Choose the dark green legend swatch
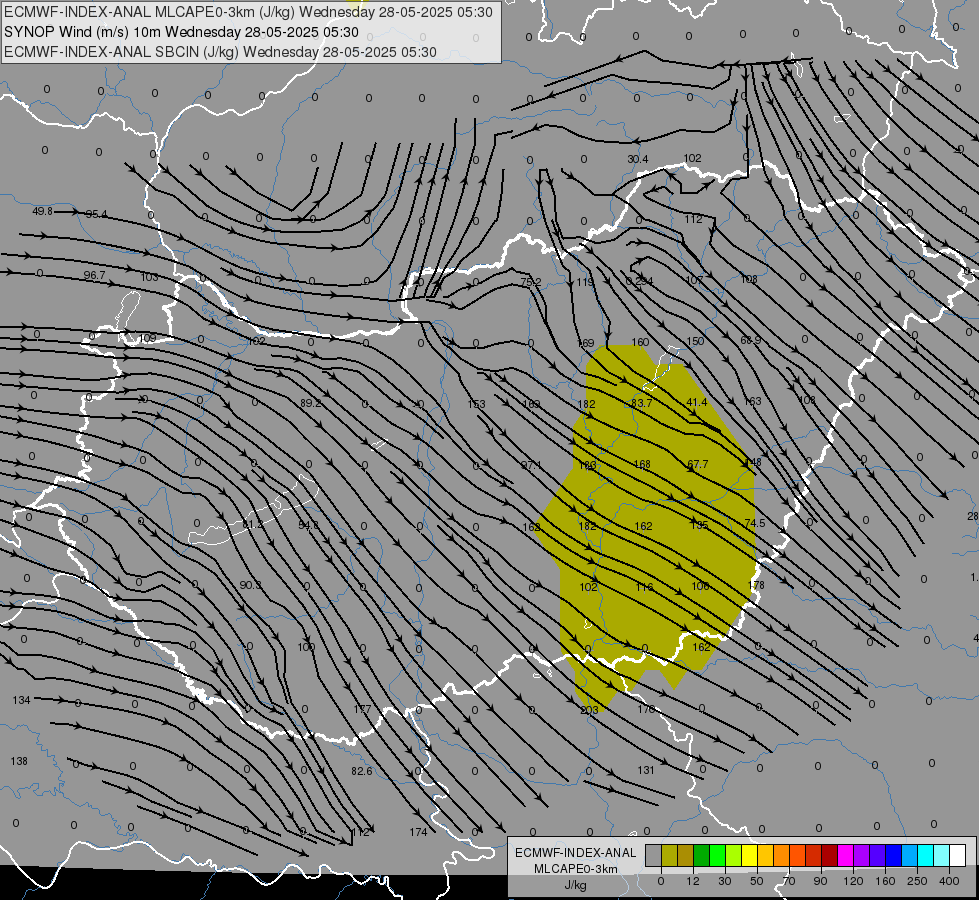Viewport: 979px width, 900px height. (701, 855)
